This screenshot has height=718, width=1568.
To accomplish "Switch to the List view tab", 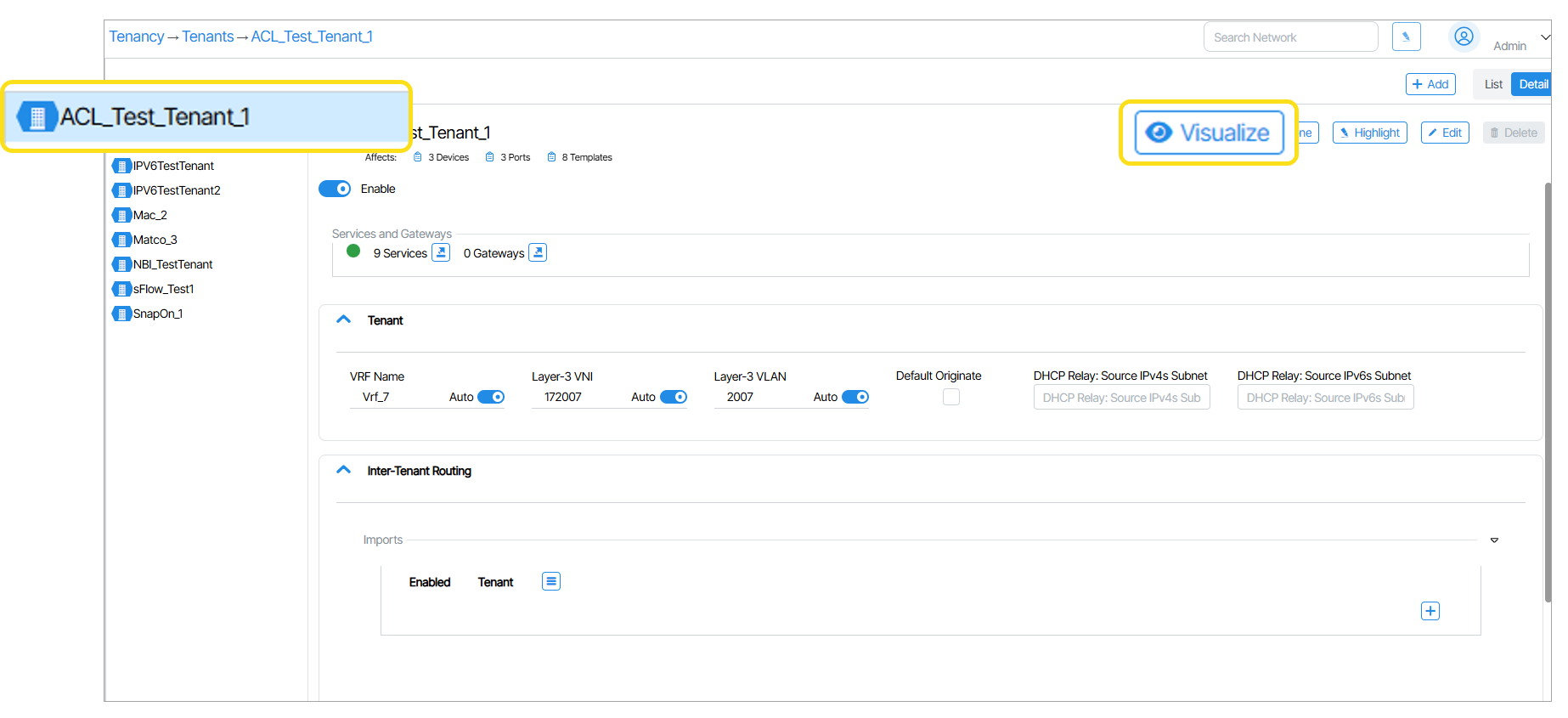I will (1492, 84).
